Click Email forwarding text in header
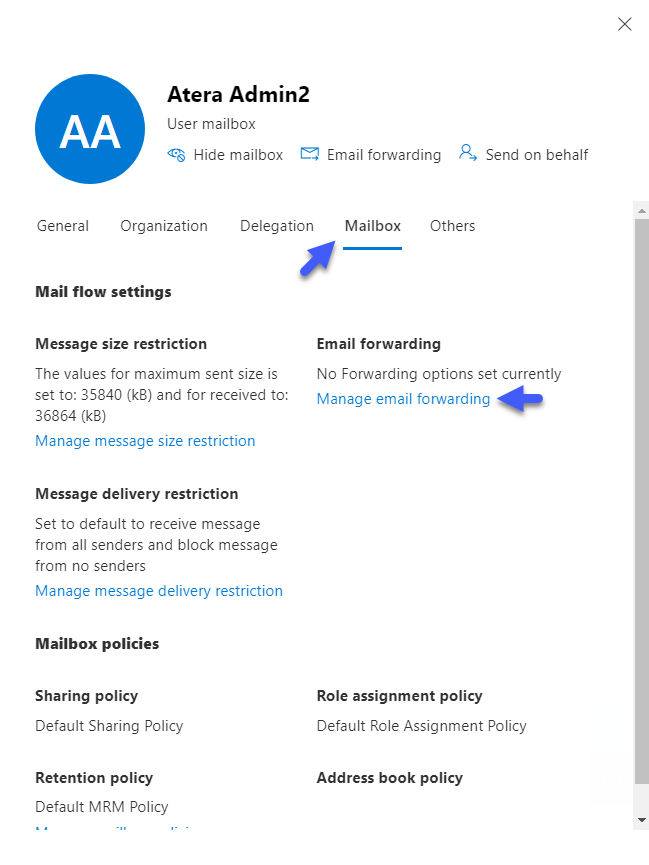 [384, 155]
